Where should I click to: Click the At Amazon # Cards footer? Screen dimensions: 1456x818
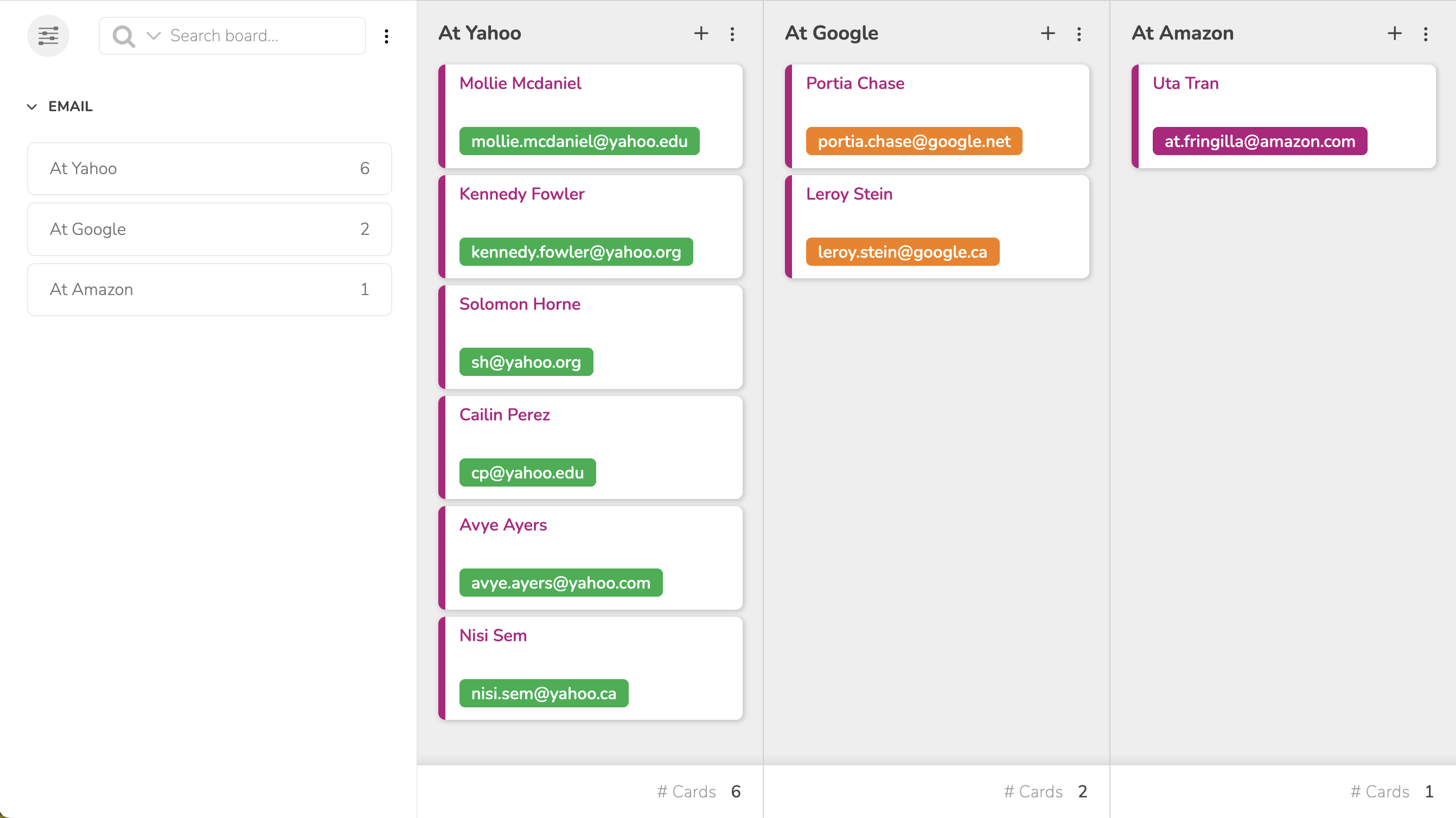coord(1392,791)
